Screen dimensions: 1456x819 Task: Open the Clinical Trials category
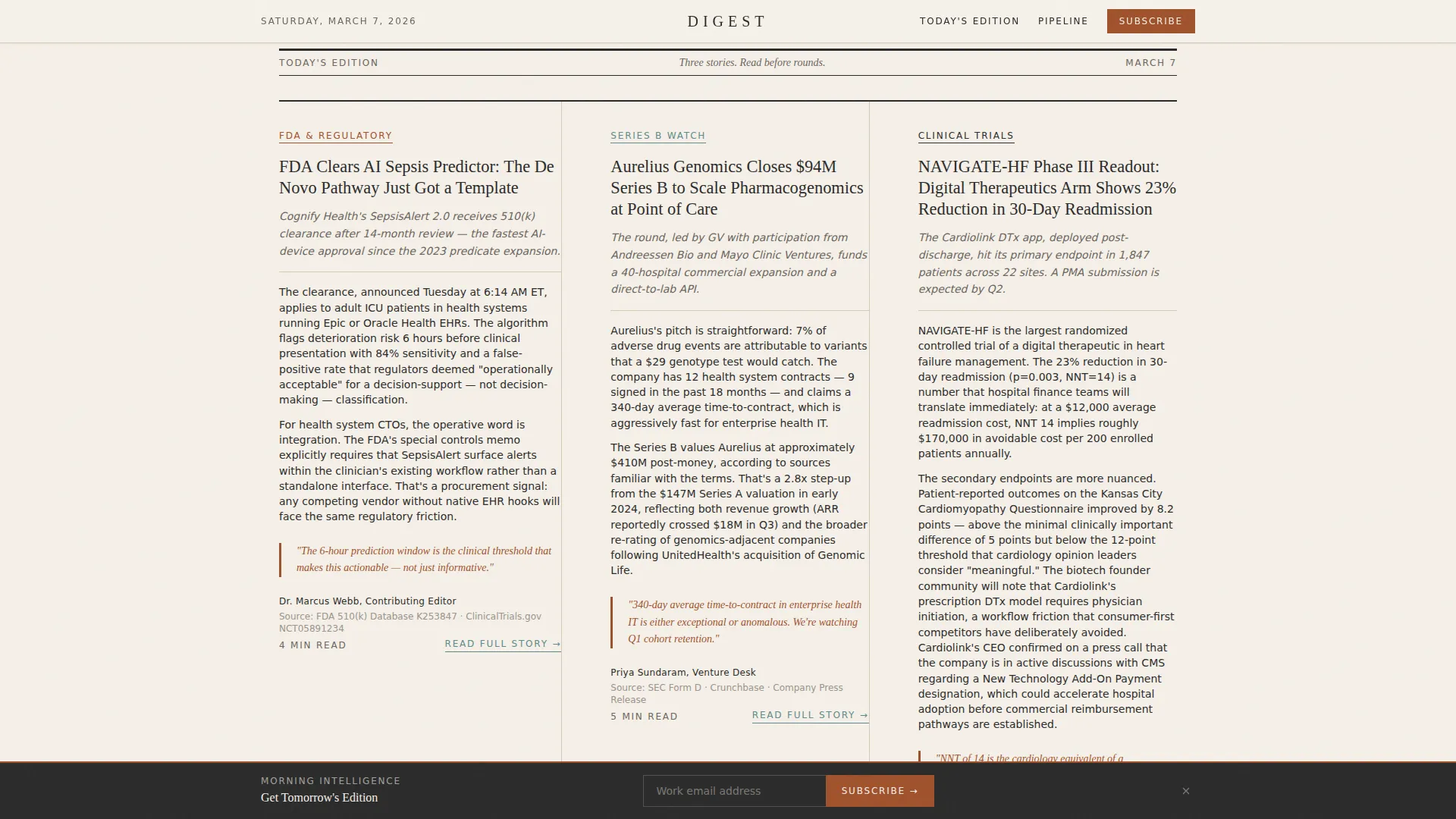pos(965,136)
